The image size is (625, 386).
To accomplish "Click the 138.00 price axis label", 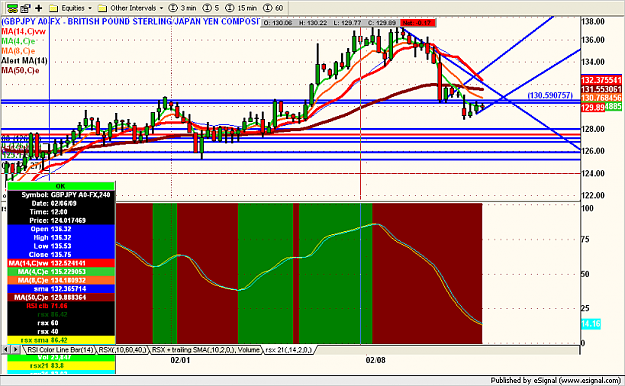I will [593, 22].
